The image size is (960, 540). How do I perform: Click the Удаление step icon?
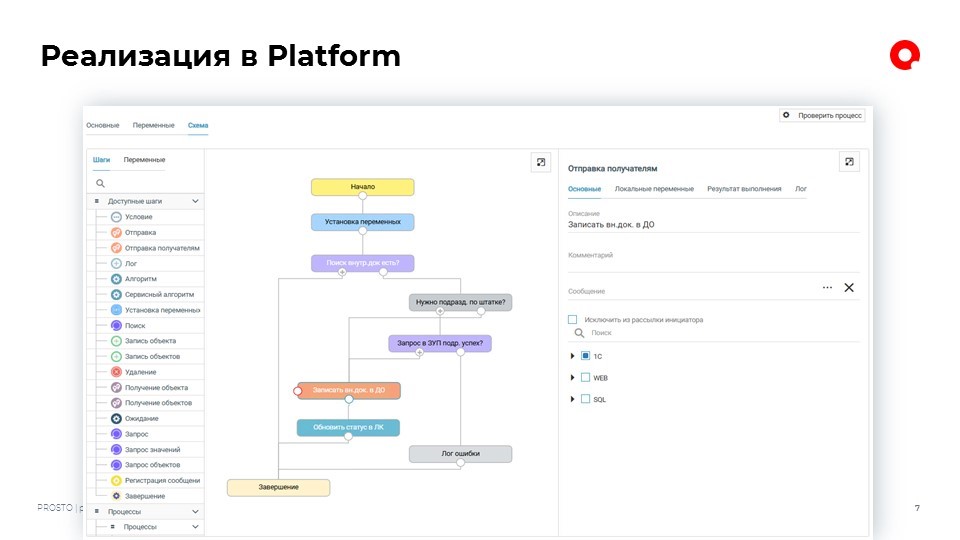point(116,372)
